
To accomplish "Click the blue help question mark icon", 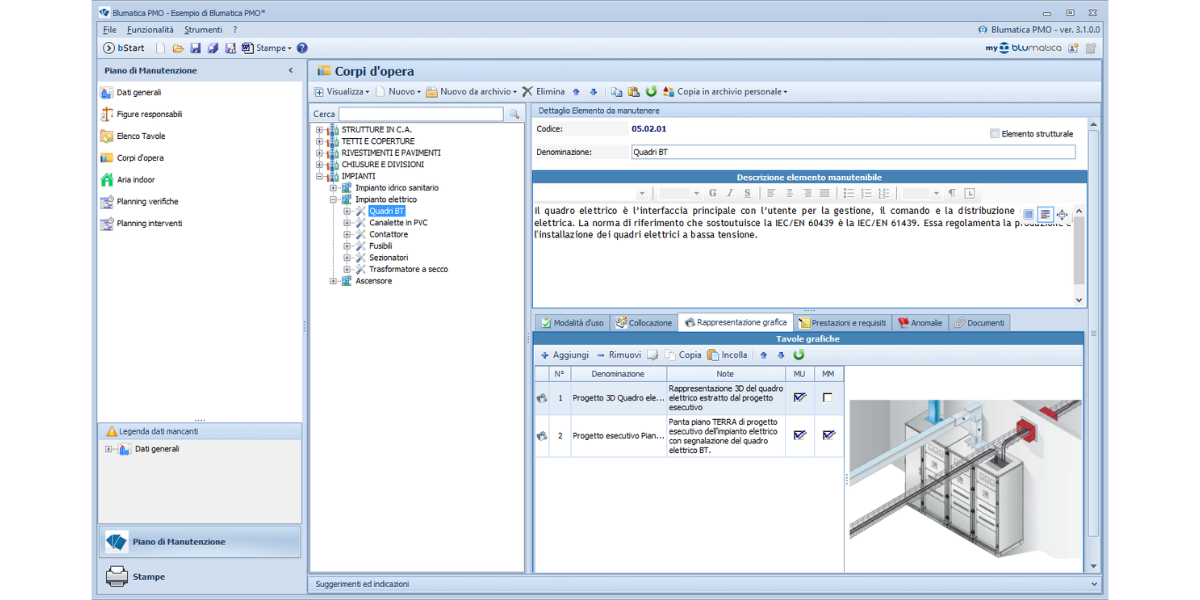I will tap(302, 48).
